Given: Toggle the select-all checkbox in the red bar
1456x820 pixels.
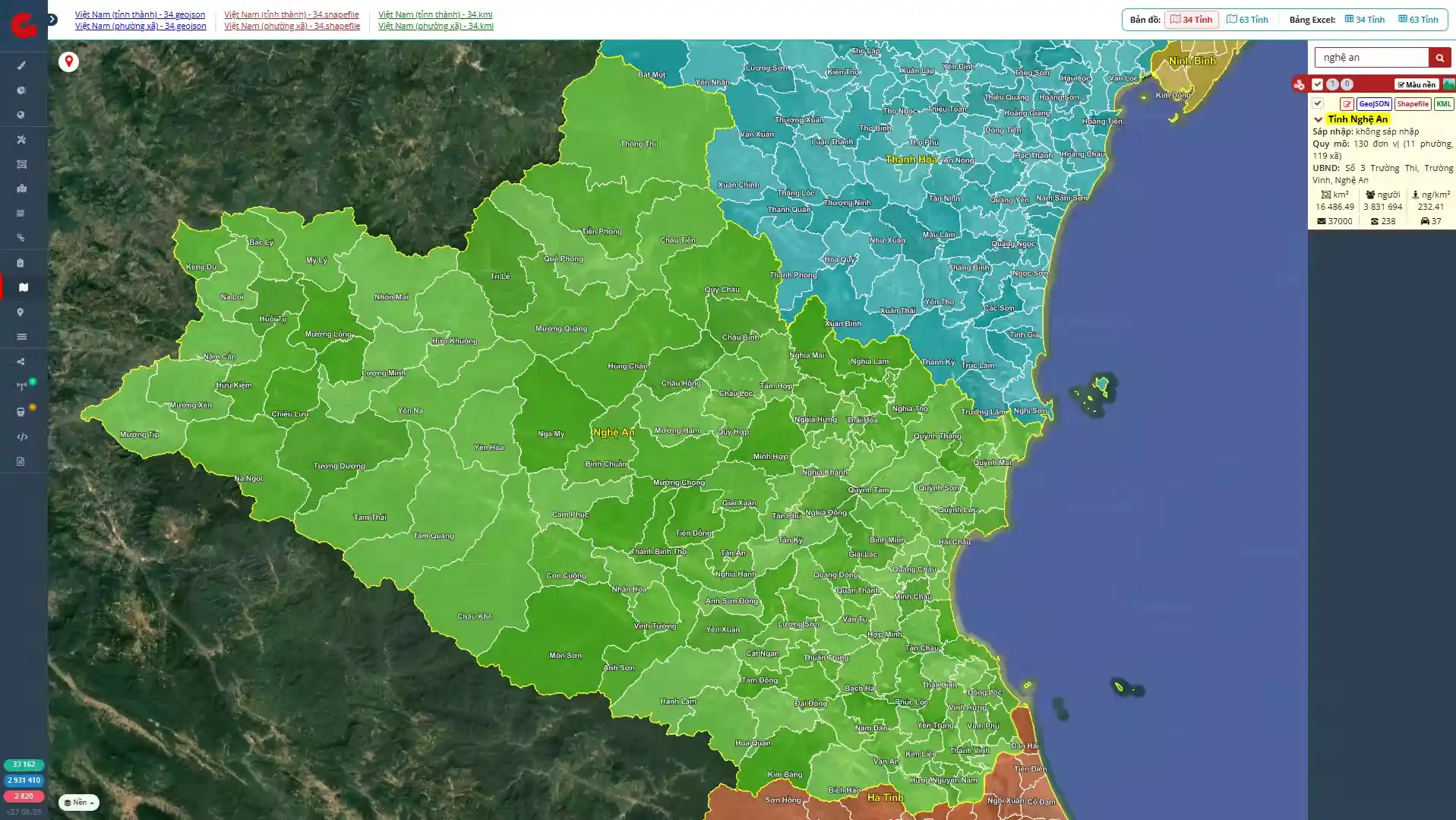Looking at the screenshot, I should (1317, 84).
